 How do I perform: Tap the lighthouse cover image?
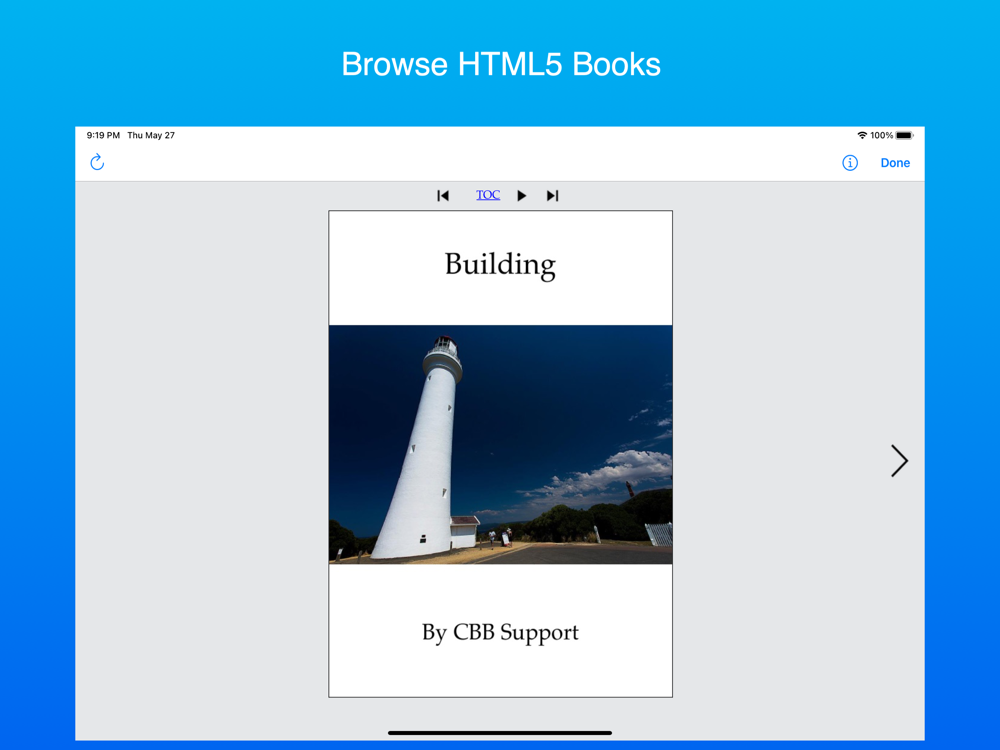(501, 445)
